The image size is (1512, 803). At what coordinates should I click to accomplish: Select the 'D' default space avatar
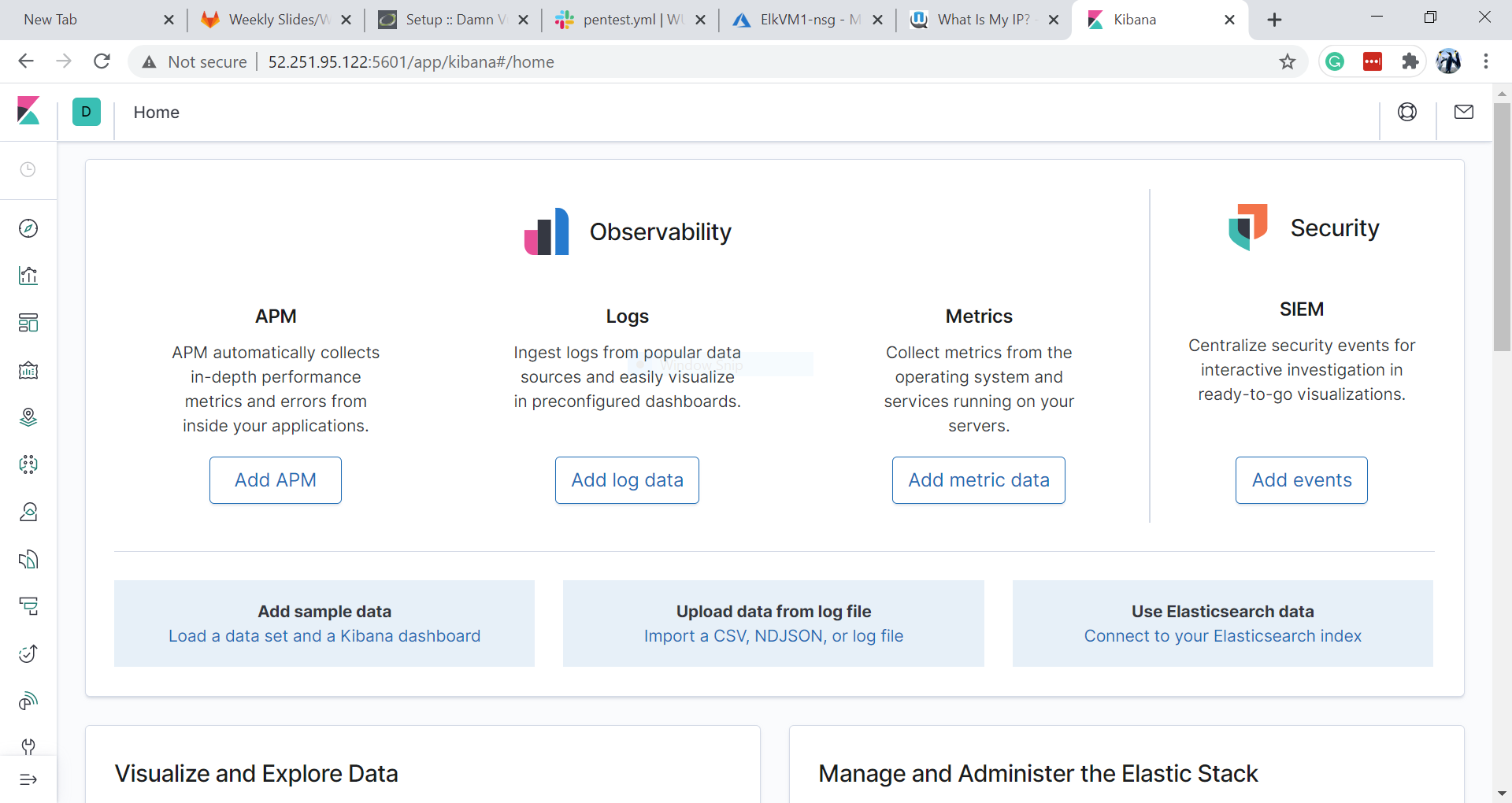(x=86, y=111)
